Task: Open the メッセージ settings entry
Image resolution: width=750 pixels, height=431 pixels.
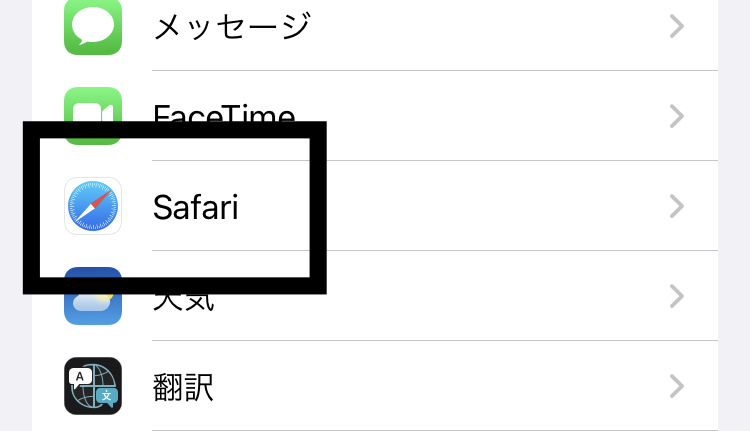Action: (x=231, y=27)
